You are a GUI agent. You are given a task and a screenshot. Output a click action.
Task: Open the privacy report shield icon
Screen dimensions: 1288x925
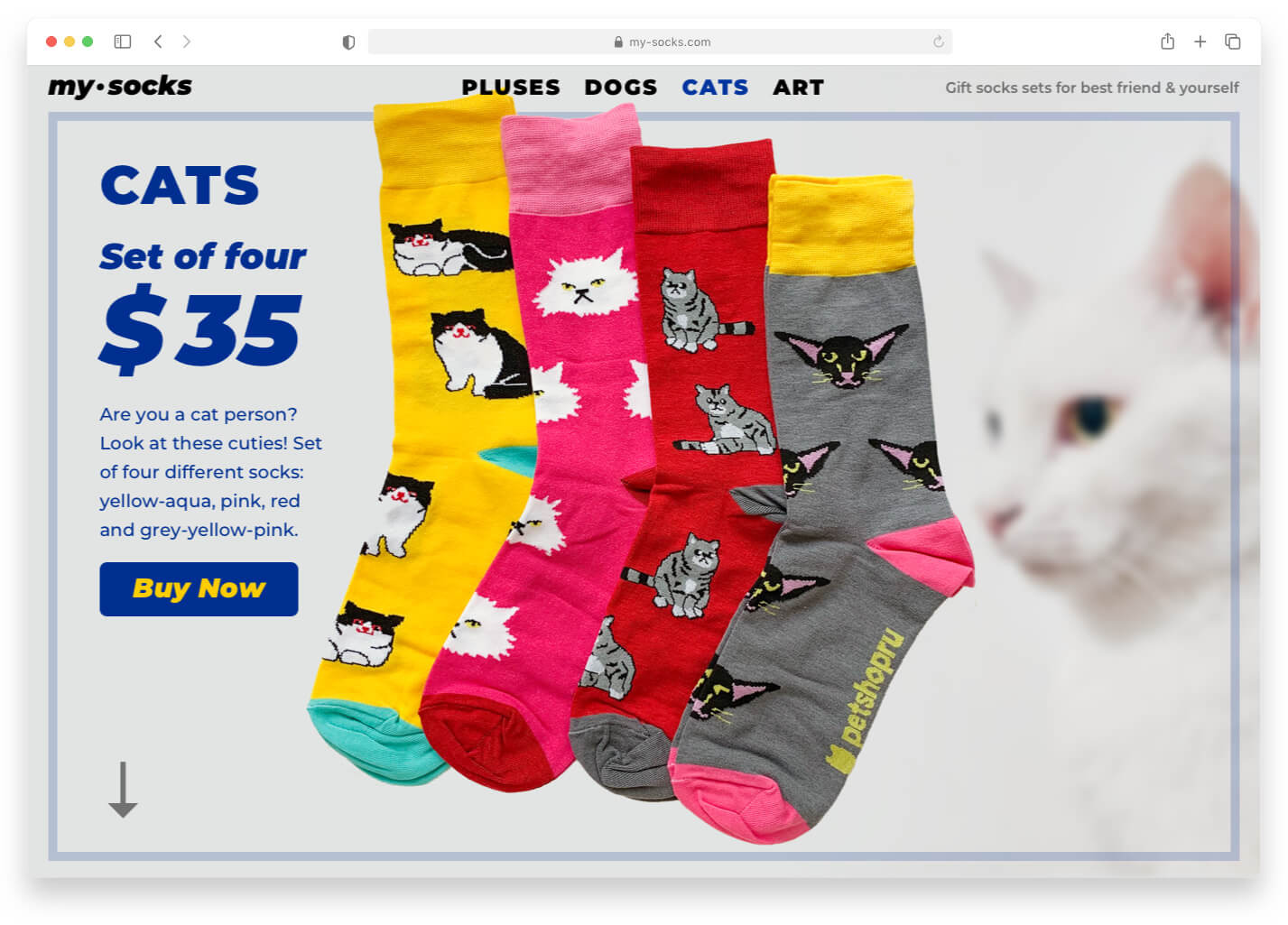[x=348, y=42]
